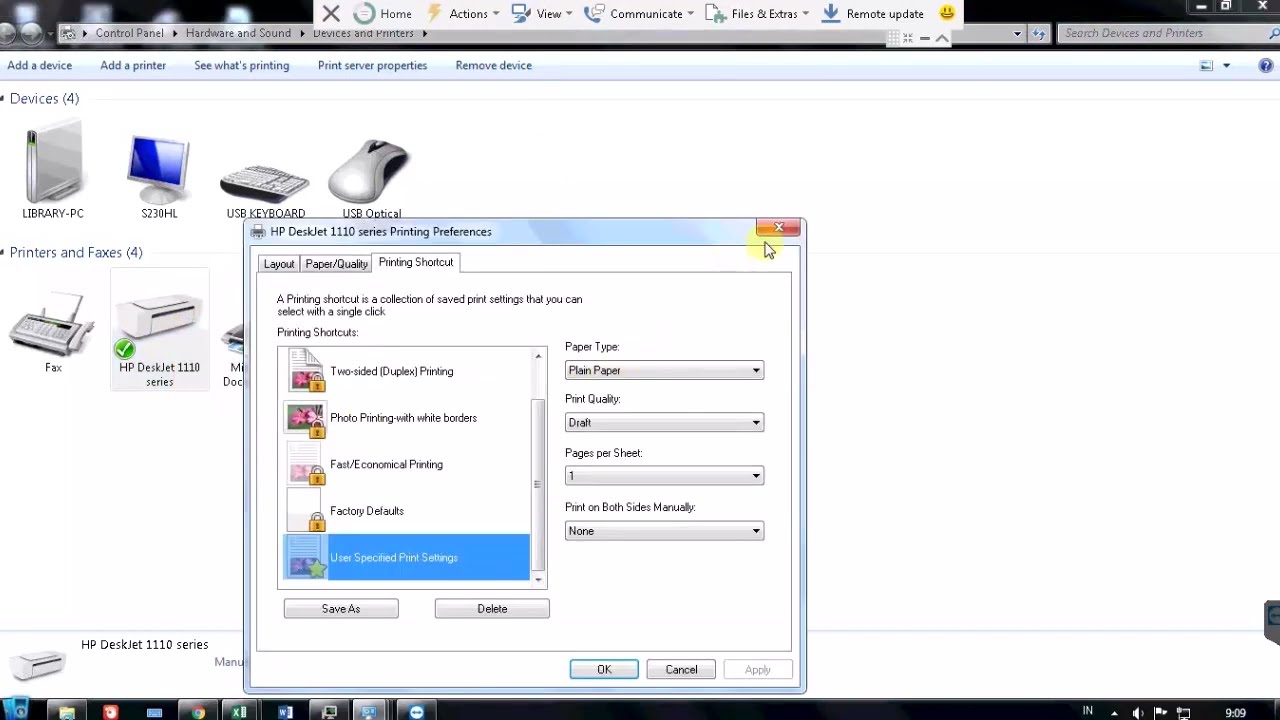Image resolution: width=1280 pixels, height=720 pixels.
Task: Open the TeamViewer Communicate menu
Action: pyautogui.click(x=639, y=13)
